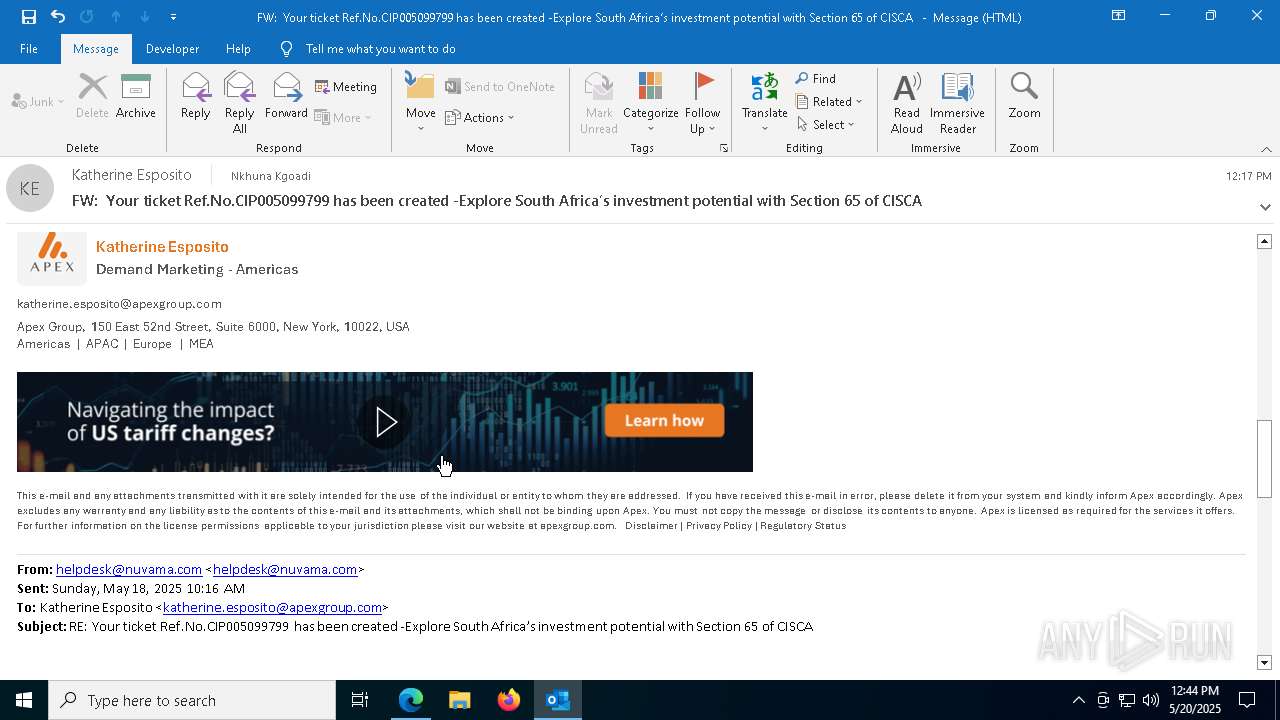Viewport: 1280px width, 720px height.
Task: Click the taskbar search box
Action: click(x=192, y=700)
